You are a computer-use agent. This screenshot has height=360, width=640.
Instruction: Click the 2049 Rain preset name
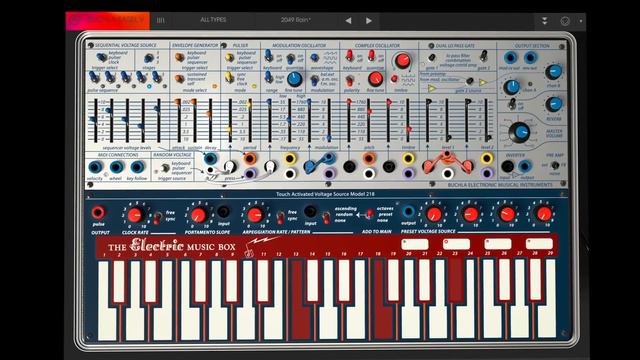tap(296, 20)
